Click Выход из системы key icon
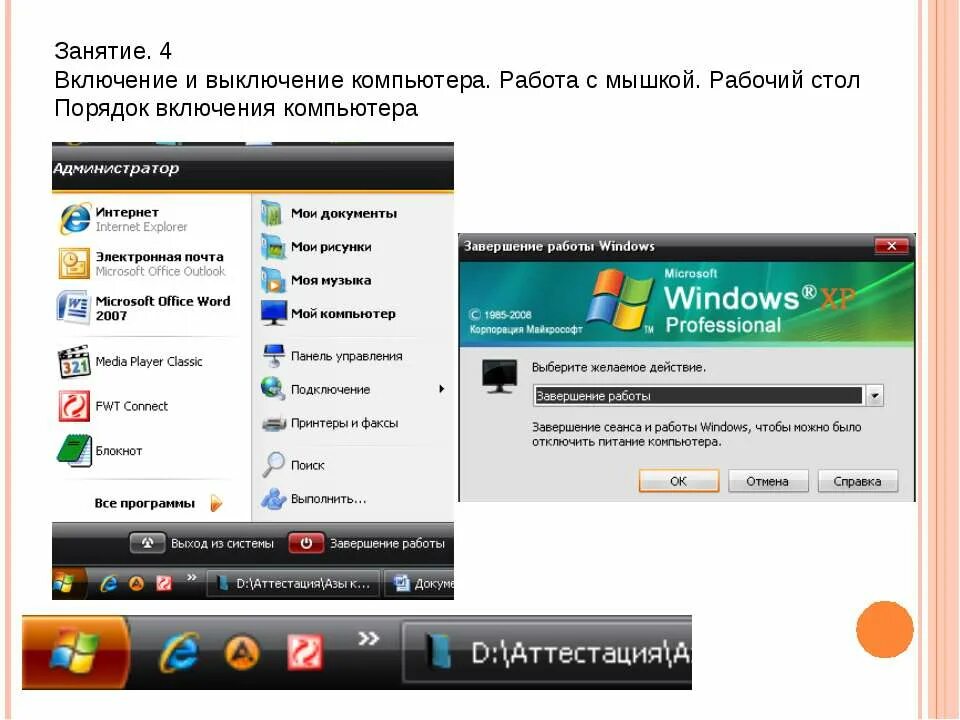The height and width of the screenshot is (720, 960). tap(147, 543)
